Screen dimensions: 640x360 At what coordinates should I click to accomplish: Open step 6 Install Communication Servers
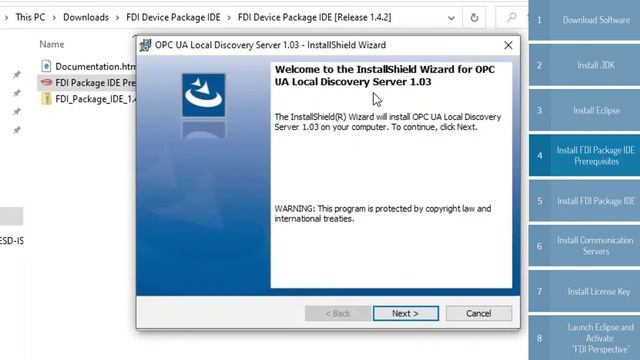(x=584, y=246)
